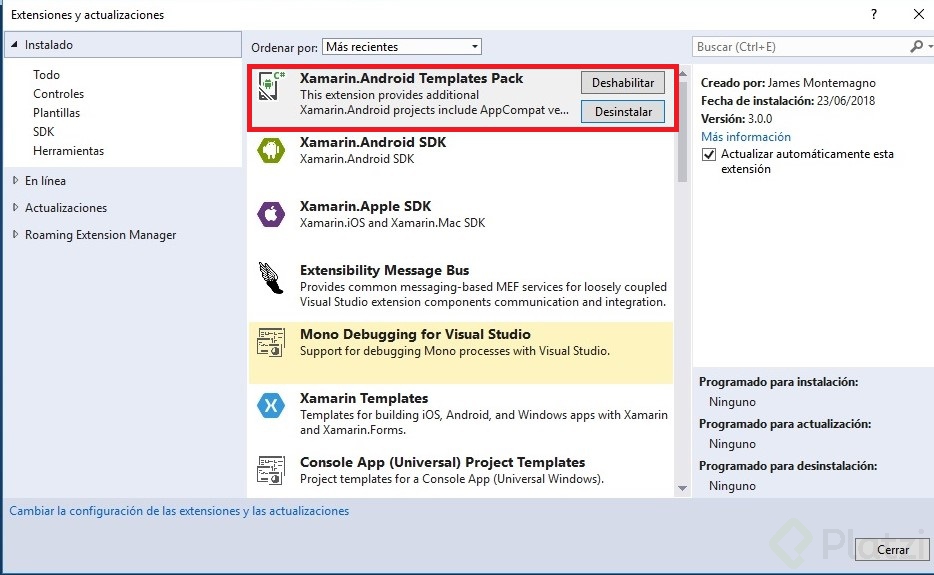Expand the 'En línea' category
Screen dimensions: 934x575
(15, 181)
